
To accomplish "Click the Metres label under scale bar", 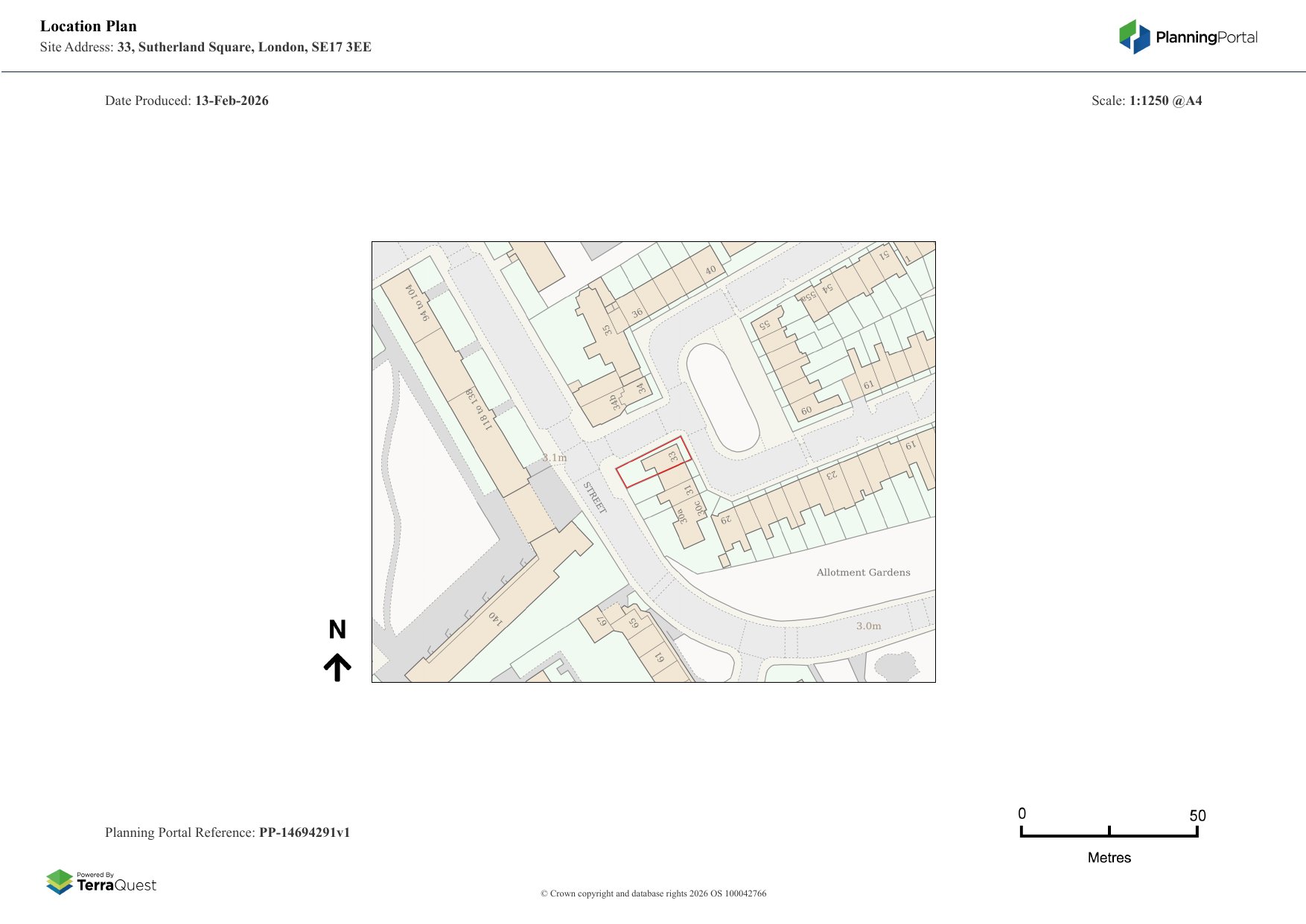I will (x=1109, y=858).
